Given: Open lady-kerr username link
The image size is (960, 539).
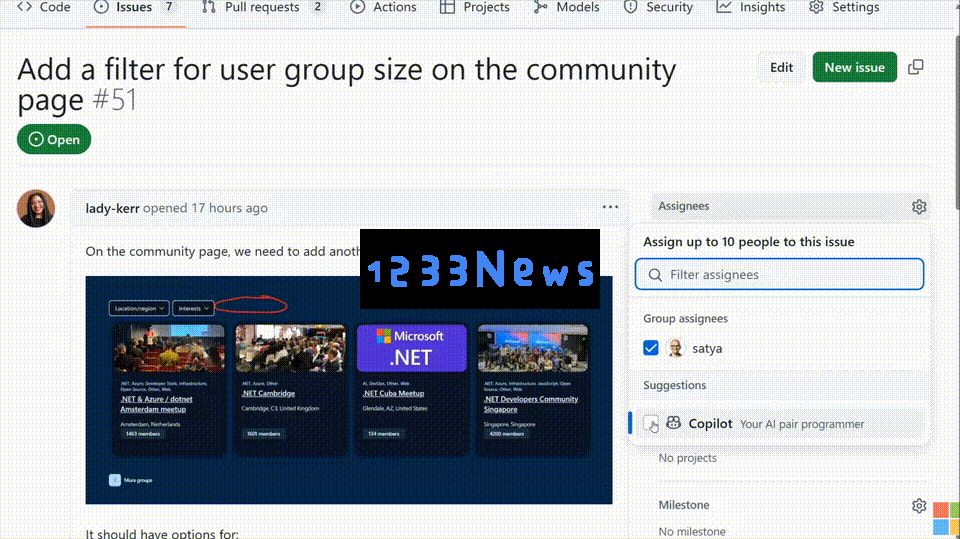Looking at the screenshot, I should (113, 208).
